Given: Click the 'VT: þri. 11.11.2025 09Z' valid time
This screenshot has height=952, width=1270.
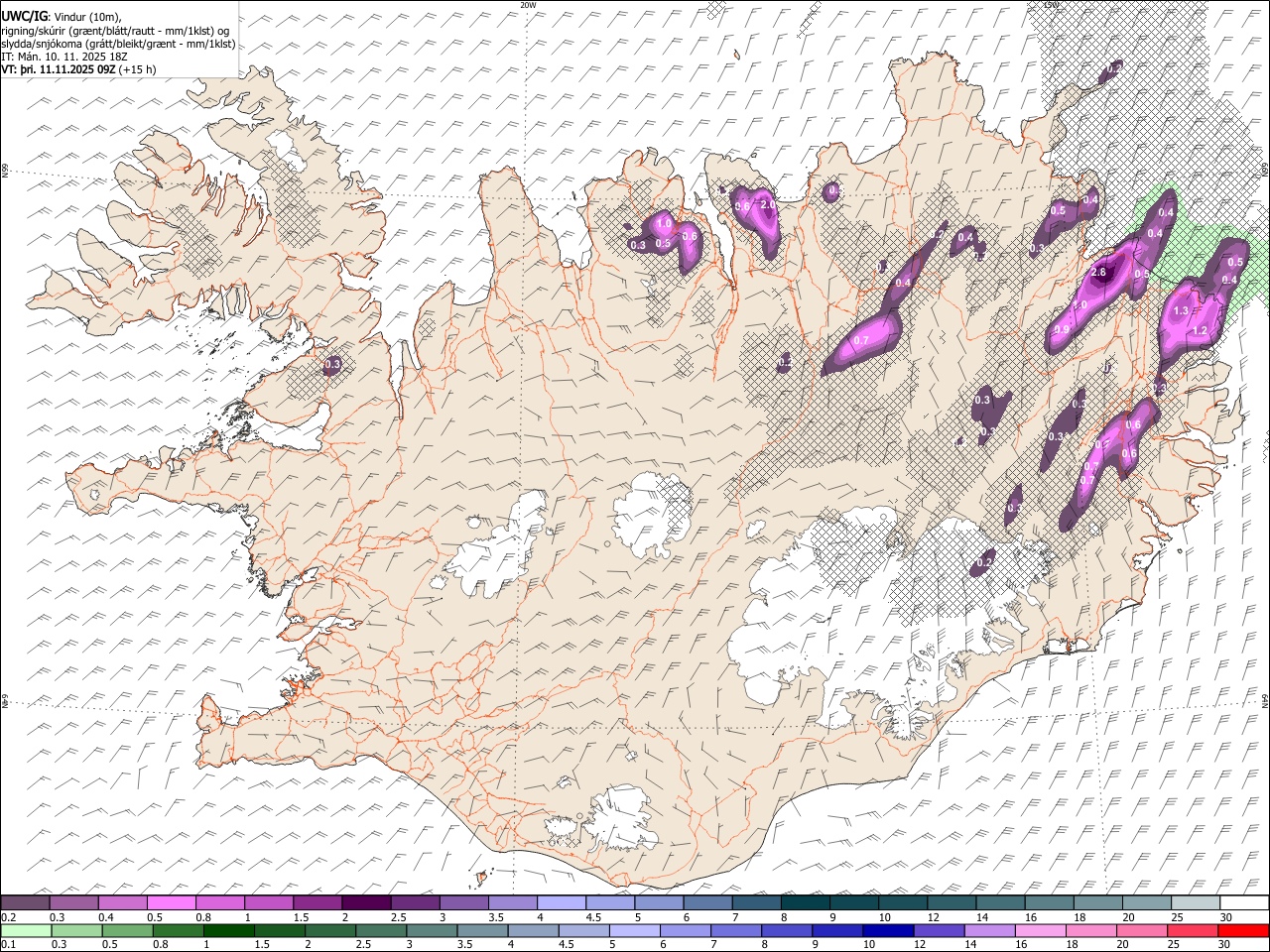Looking at the screenshot, I should [59, 69].
